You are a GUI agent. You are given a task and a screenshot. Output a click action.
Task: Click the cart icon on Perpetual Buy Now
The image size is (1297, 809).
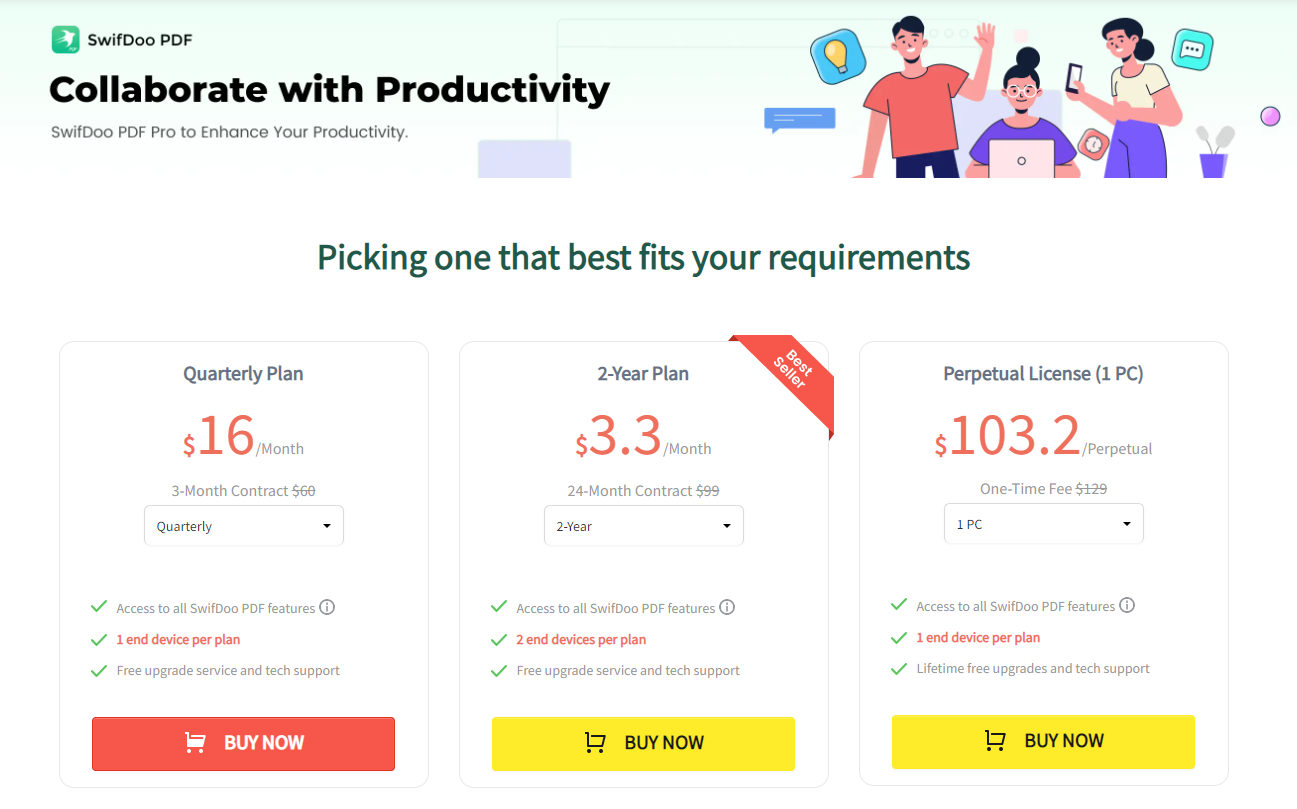(x=995, y=741)
